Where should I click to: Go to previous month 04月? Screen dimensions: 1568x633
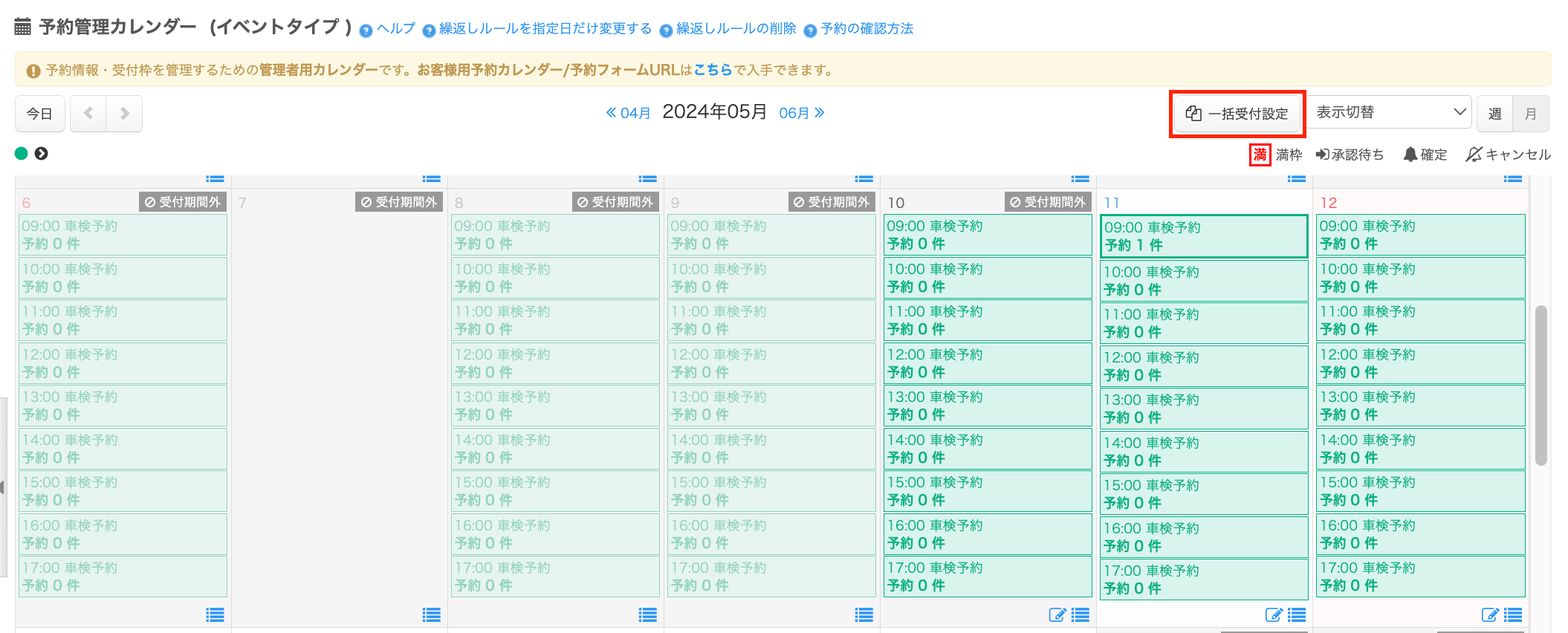(629, 113)
